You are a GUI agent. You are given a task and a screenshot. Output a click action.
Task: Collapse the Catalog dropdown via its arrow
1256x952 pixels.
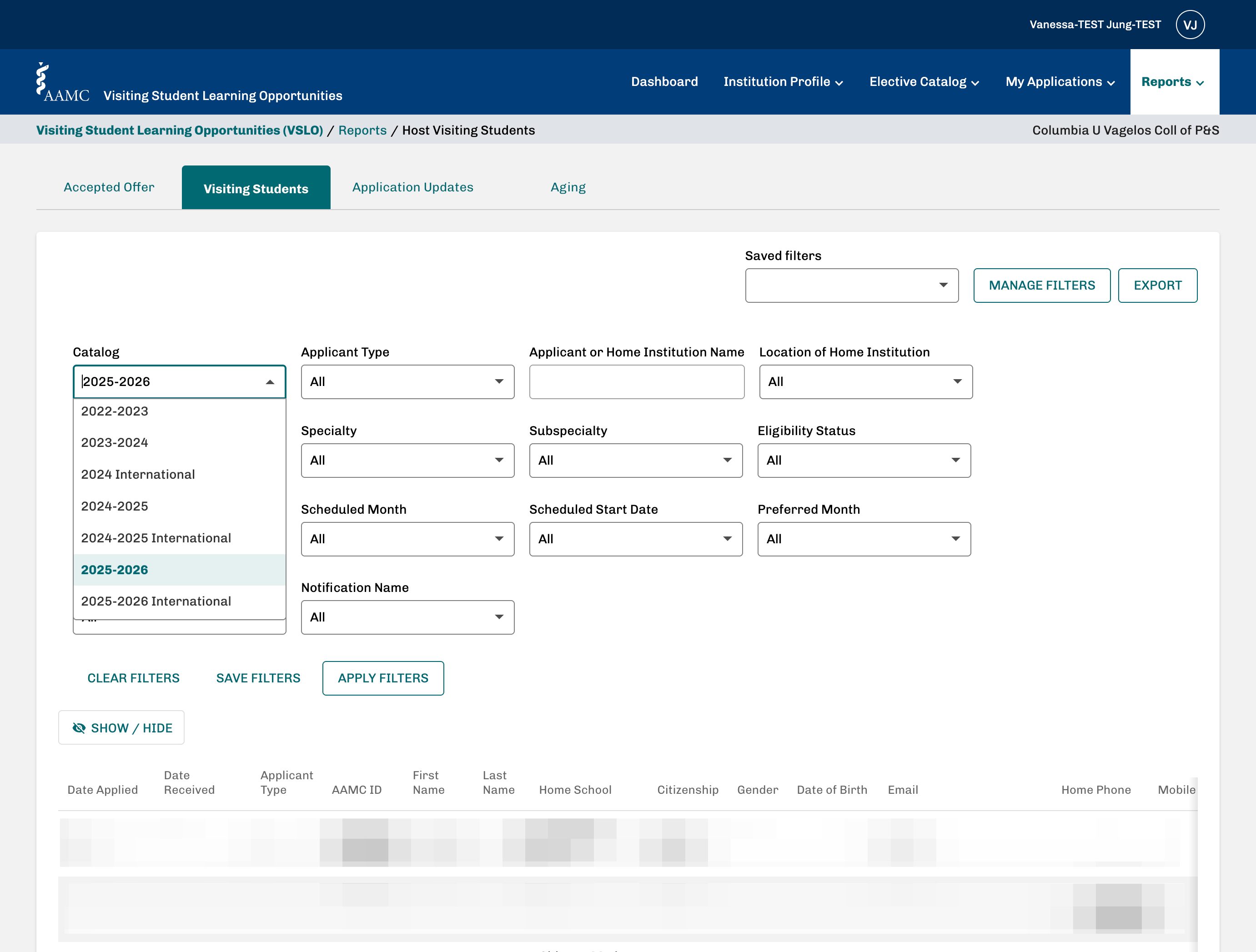270,382
